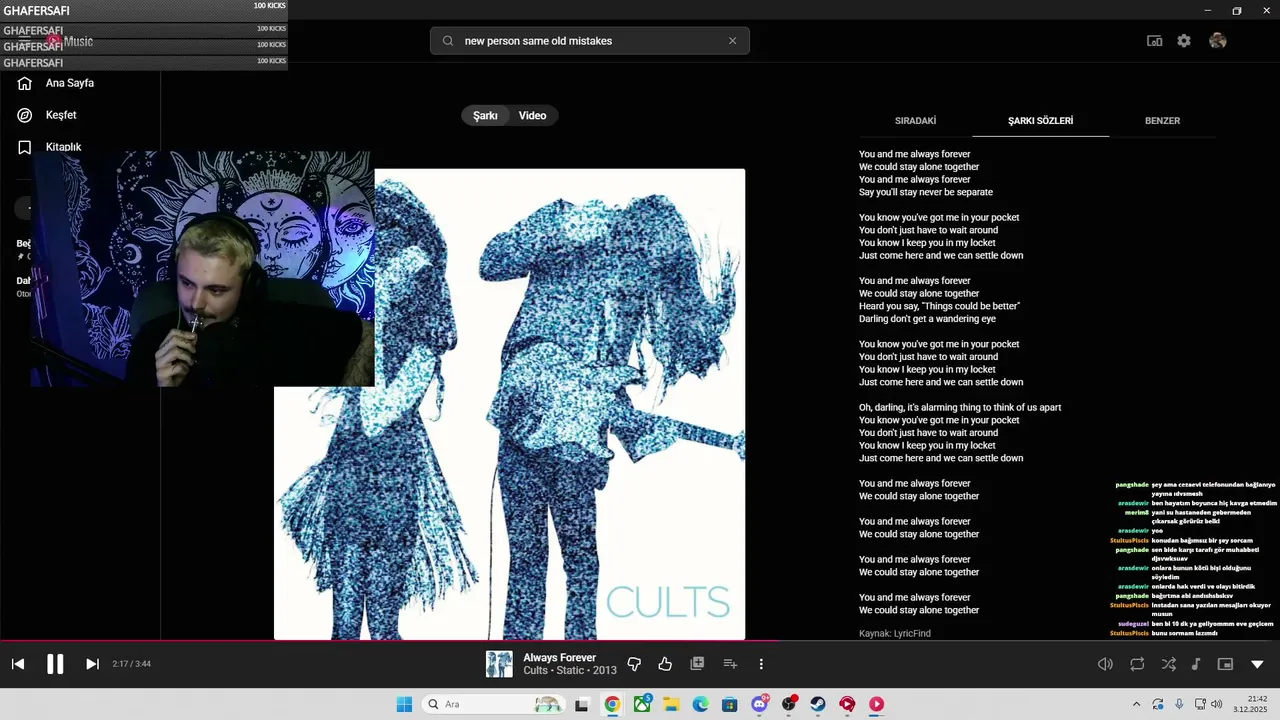
Task: Click the Cults album cover art
Action: pos(510,404)
